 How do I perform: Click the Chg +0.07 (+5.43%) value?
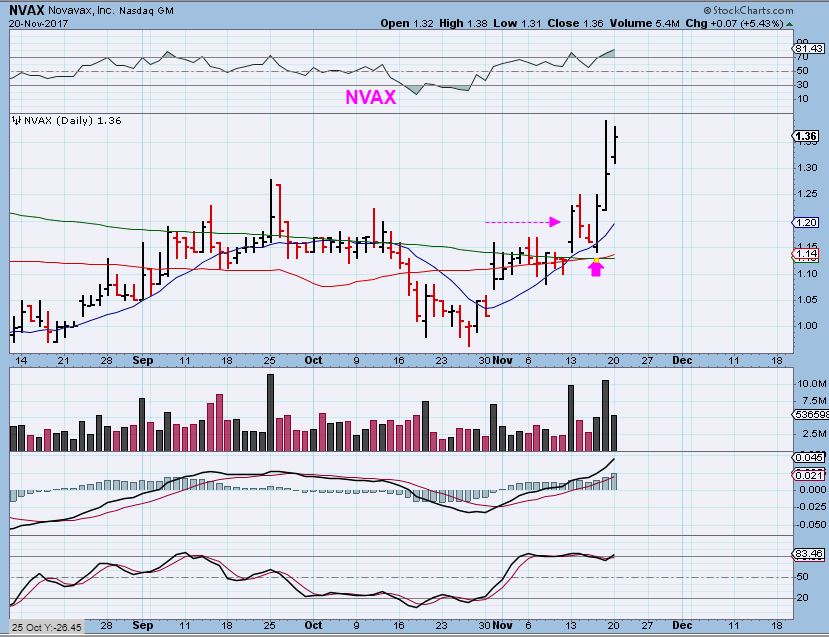point(734,23)
